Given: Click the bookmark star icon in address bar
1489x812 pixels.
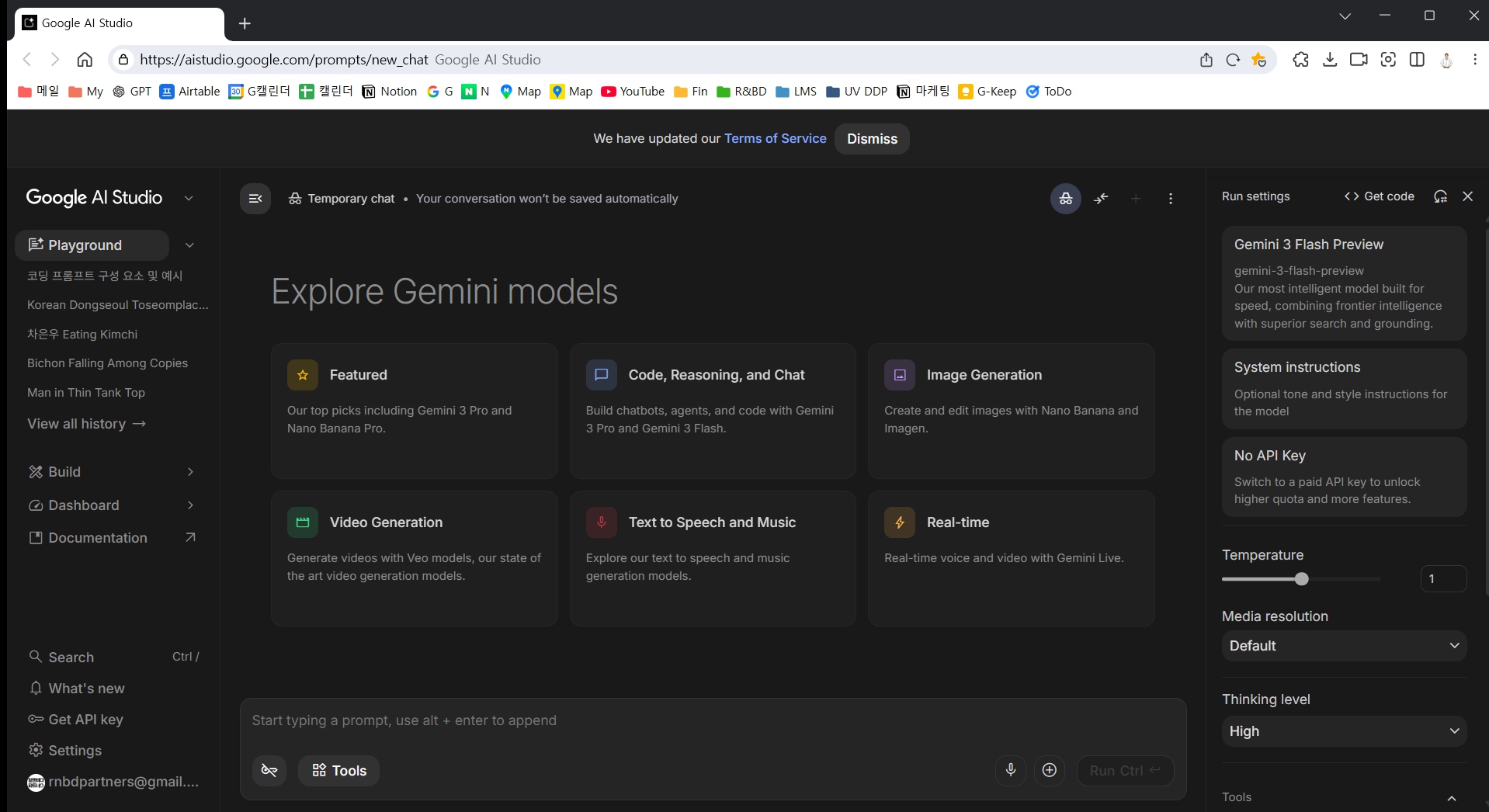Looking at the screenshot, I should pyautogui.click(x=1258, y=60).
